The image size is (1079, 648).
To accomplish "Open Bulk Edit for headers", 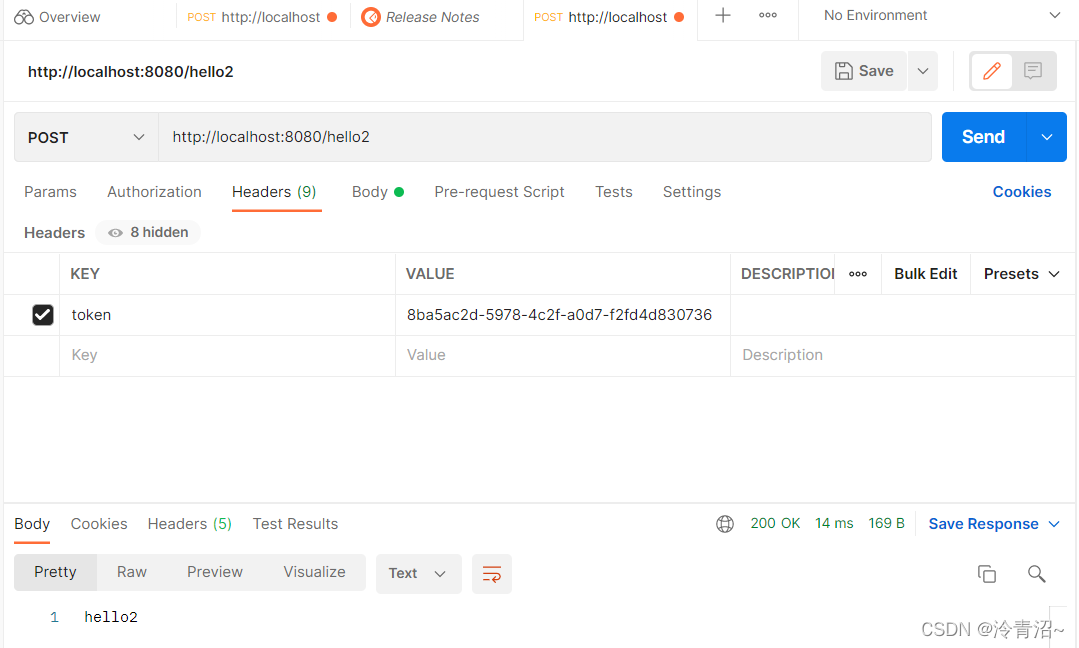I will pyautogui.click(x=926, y=274).
